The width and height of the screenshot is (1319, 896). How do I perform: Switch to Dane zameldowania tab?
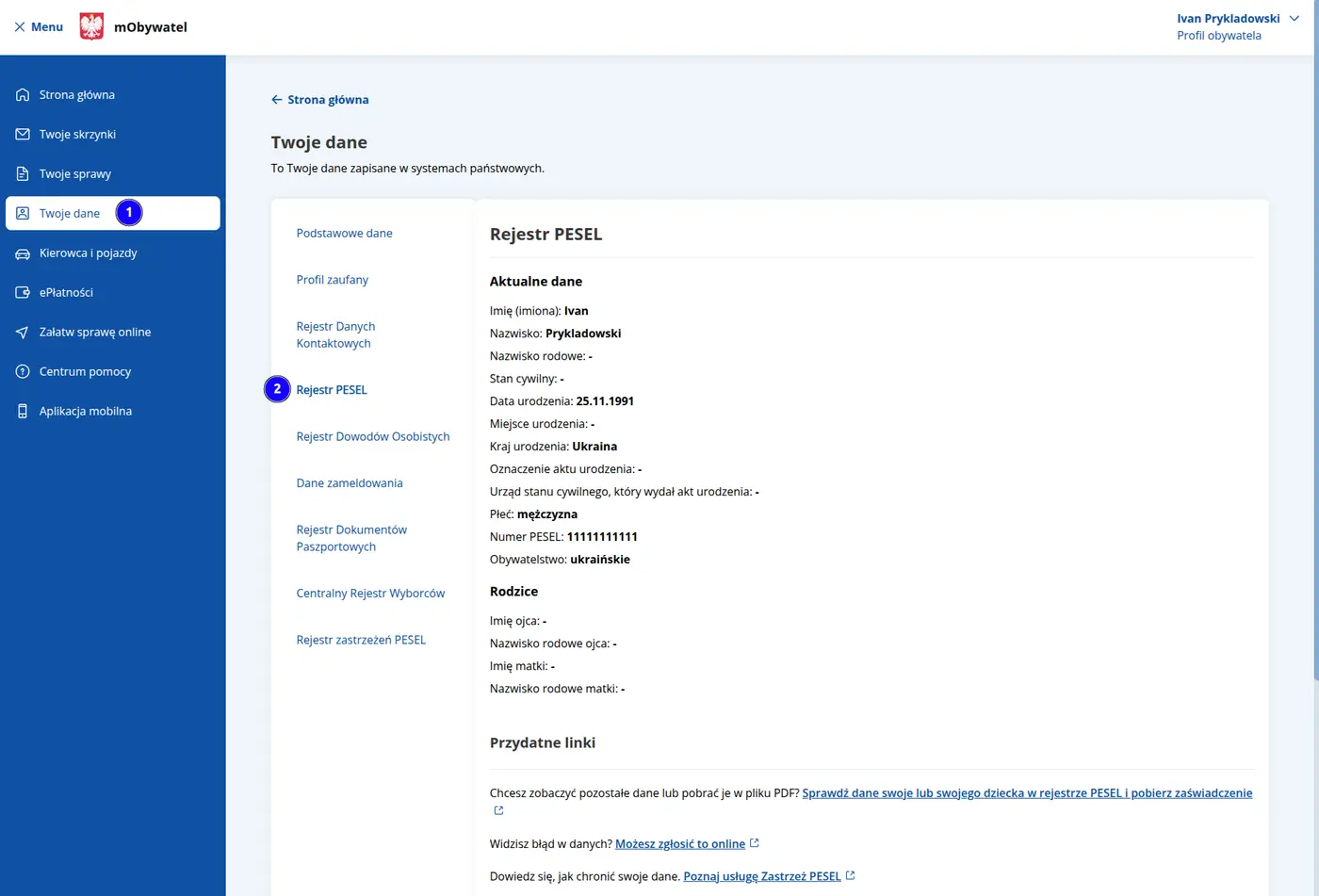[350, 483]
